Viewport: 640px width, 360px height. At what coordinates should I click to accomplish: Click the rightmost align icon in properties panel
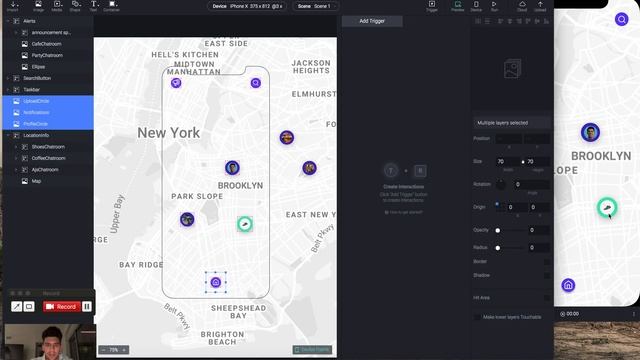tap(546, 21)
